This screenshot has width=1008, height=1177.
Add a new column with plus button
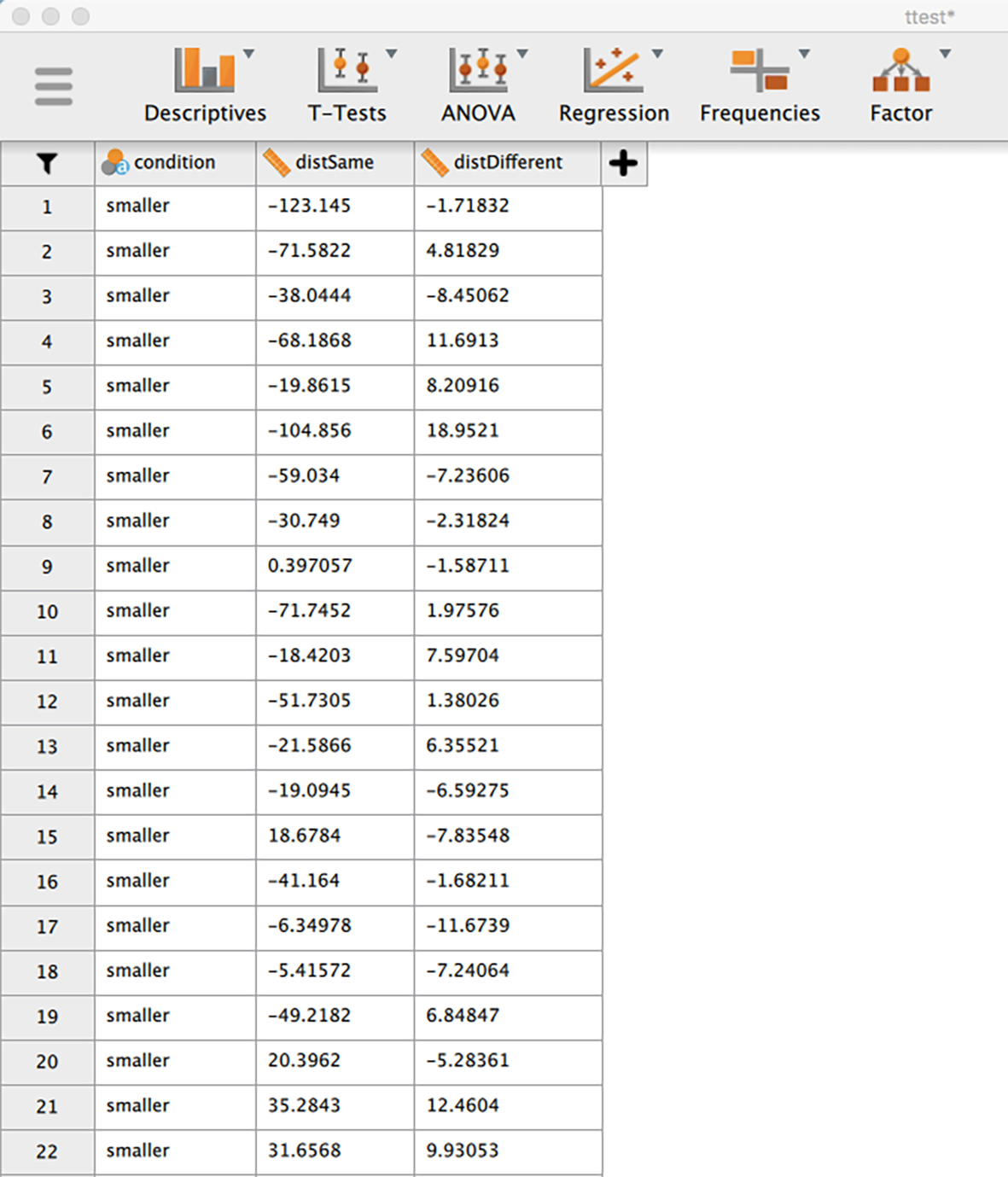pyautogui.click(x=624, y=163)
